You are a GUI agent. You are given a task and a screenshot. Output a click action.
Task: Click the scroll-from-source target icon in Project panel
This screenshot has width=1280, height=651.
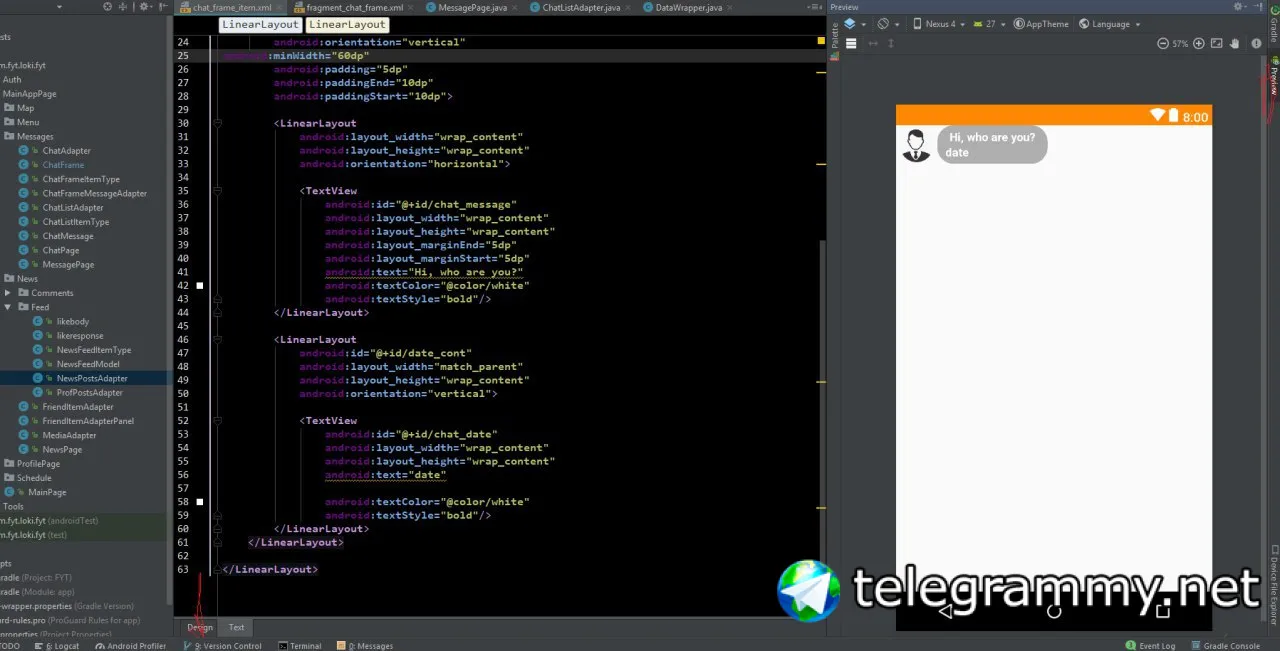click(x=108, y=7)
